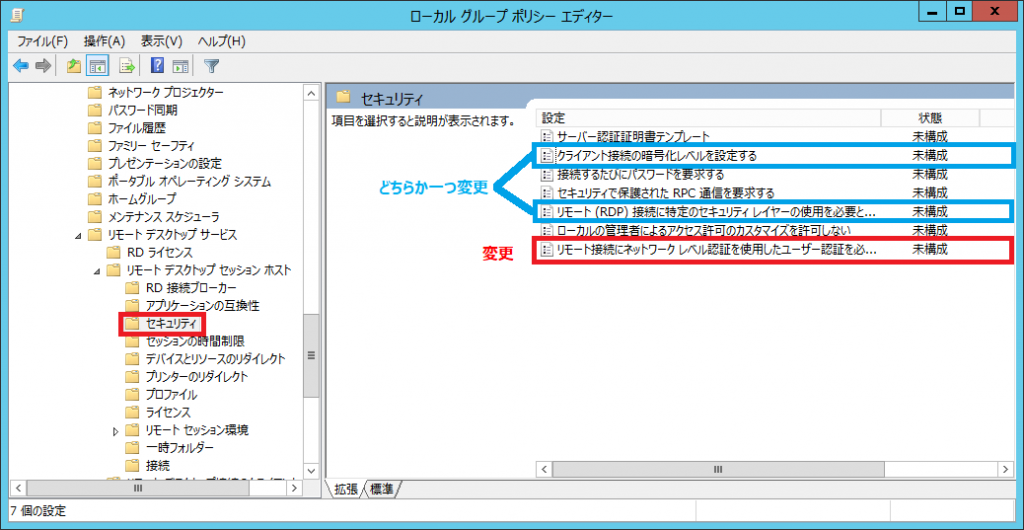Select the プロファイル tree folder
This screenshot has width=1024, height=530.
click(171, 394)
